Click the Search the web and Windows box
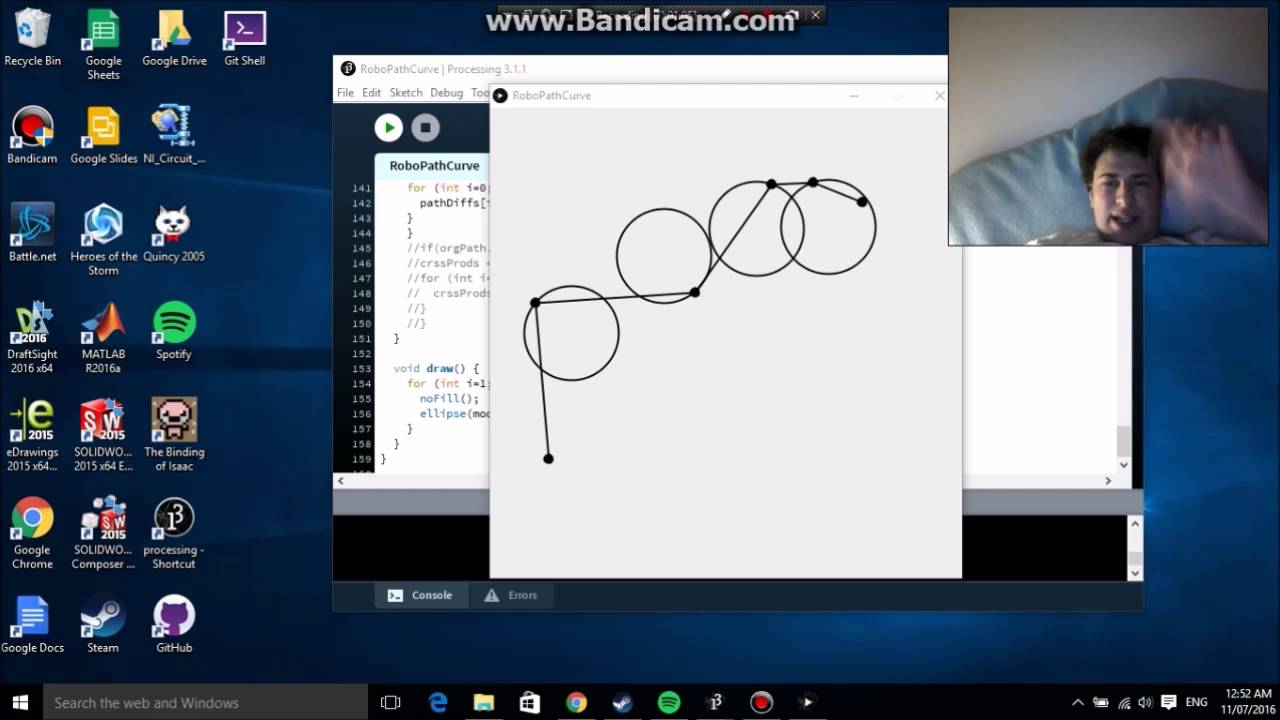Image resolution: width=1280 pixels, height=720 pixels. point(204,702)
